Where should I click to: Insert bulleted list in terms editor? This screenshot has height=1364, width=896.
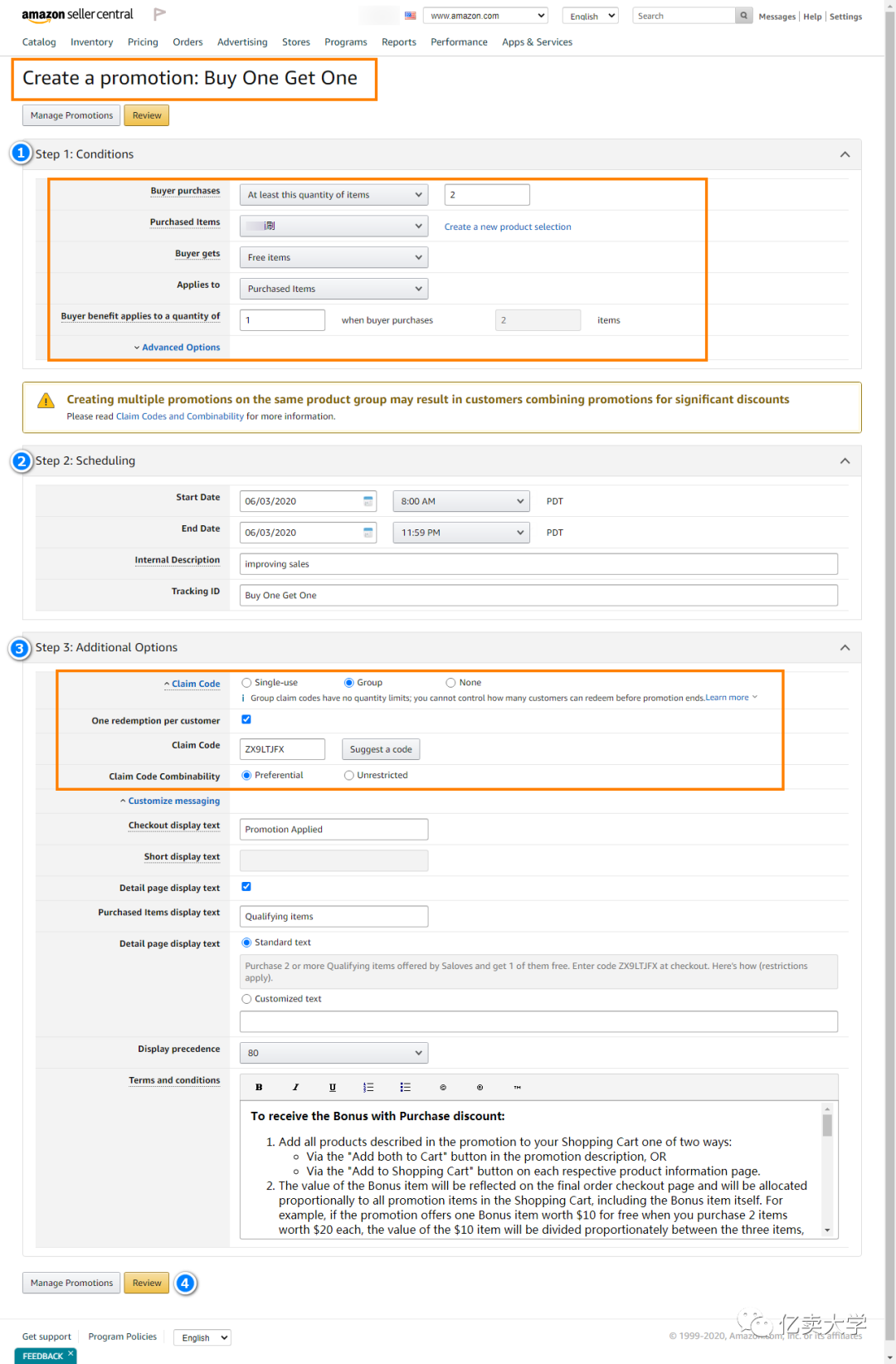coord(406,1087)
